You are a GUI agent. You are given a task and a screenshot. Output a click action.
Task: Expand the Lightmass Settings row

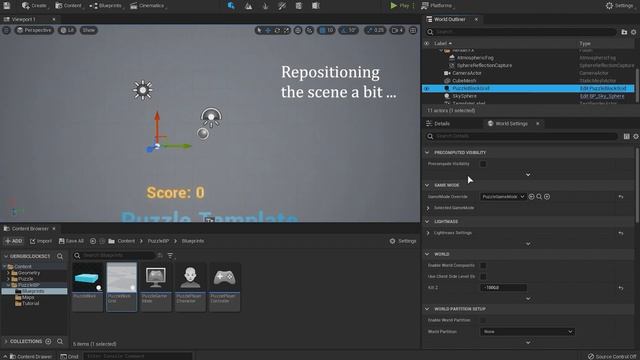pos(428,233)
